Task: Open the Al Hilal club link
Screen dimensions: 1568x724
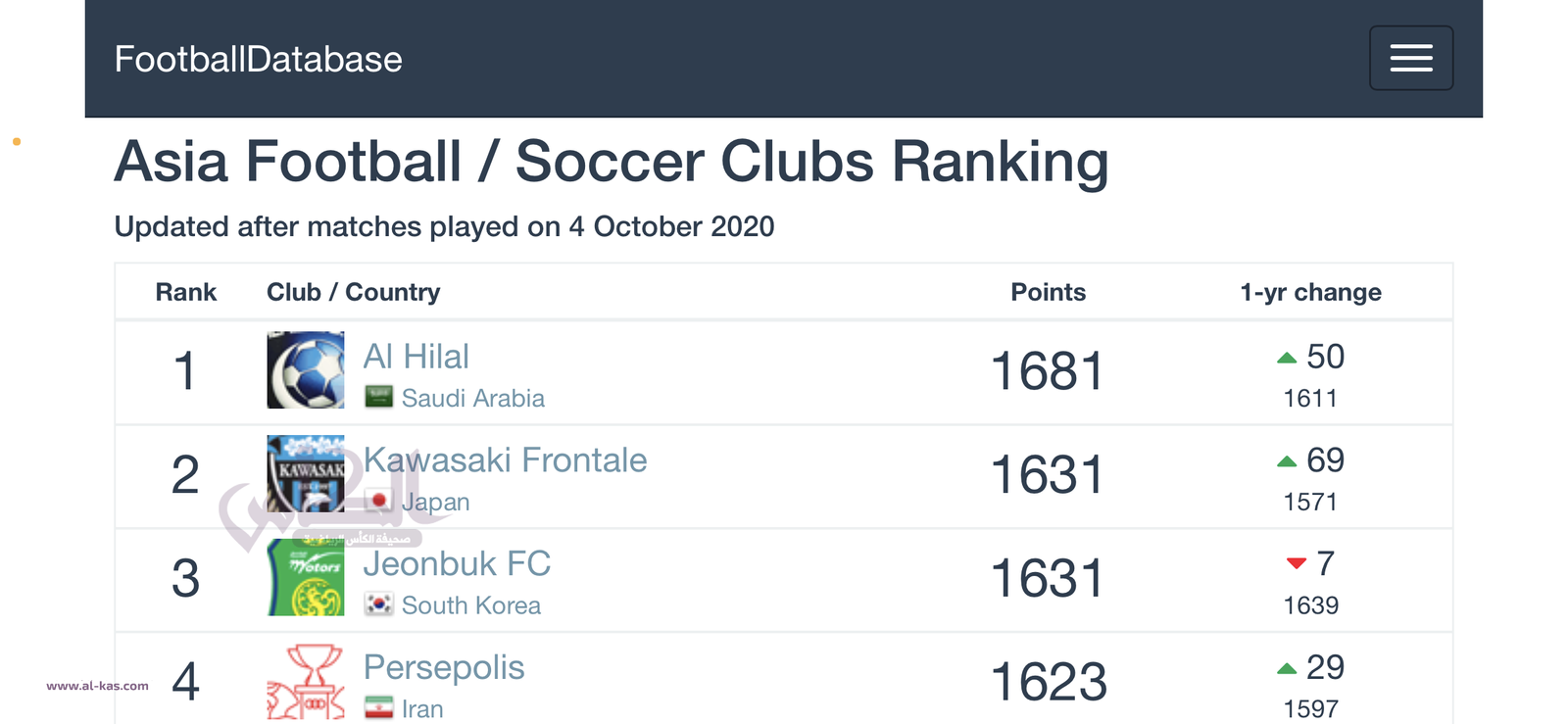Action: (416, 357)
